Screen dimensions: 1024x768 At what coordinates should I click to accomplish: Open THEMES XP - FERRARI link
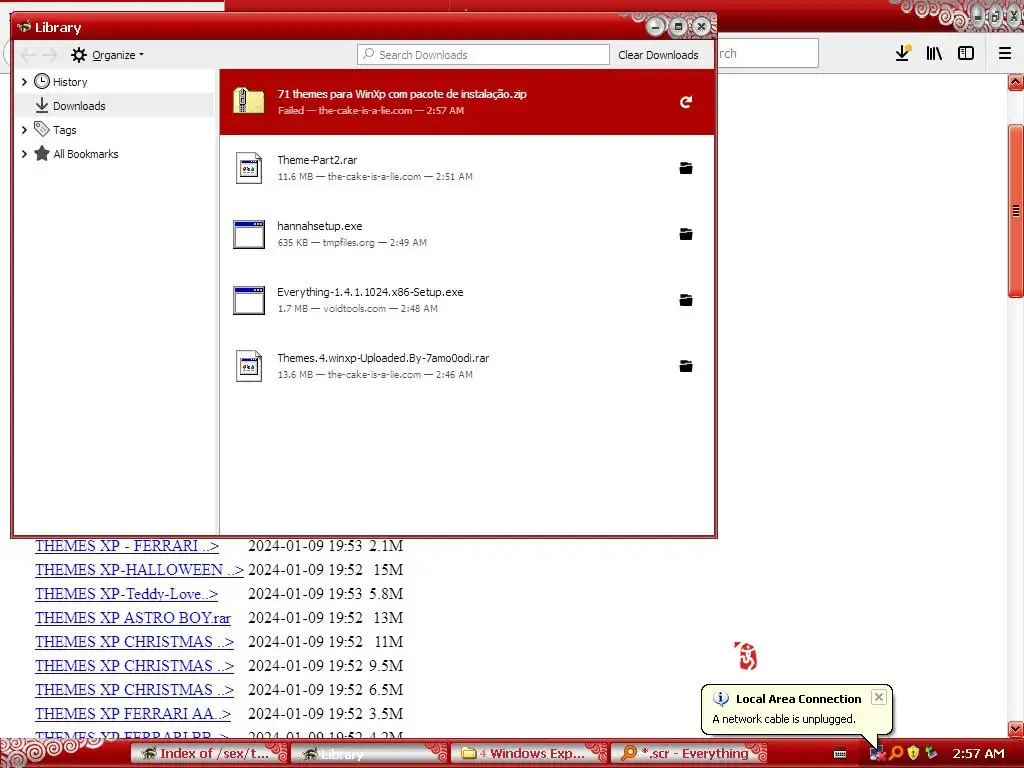point(127,546)
